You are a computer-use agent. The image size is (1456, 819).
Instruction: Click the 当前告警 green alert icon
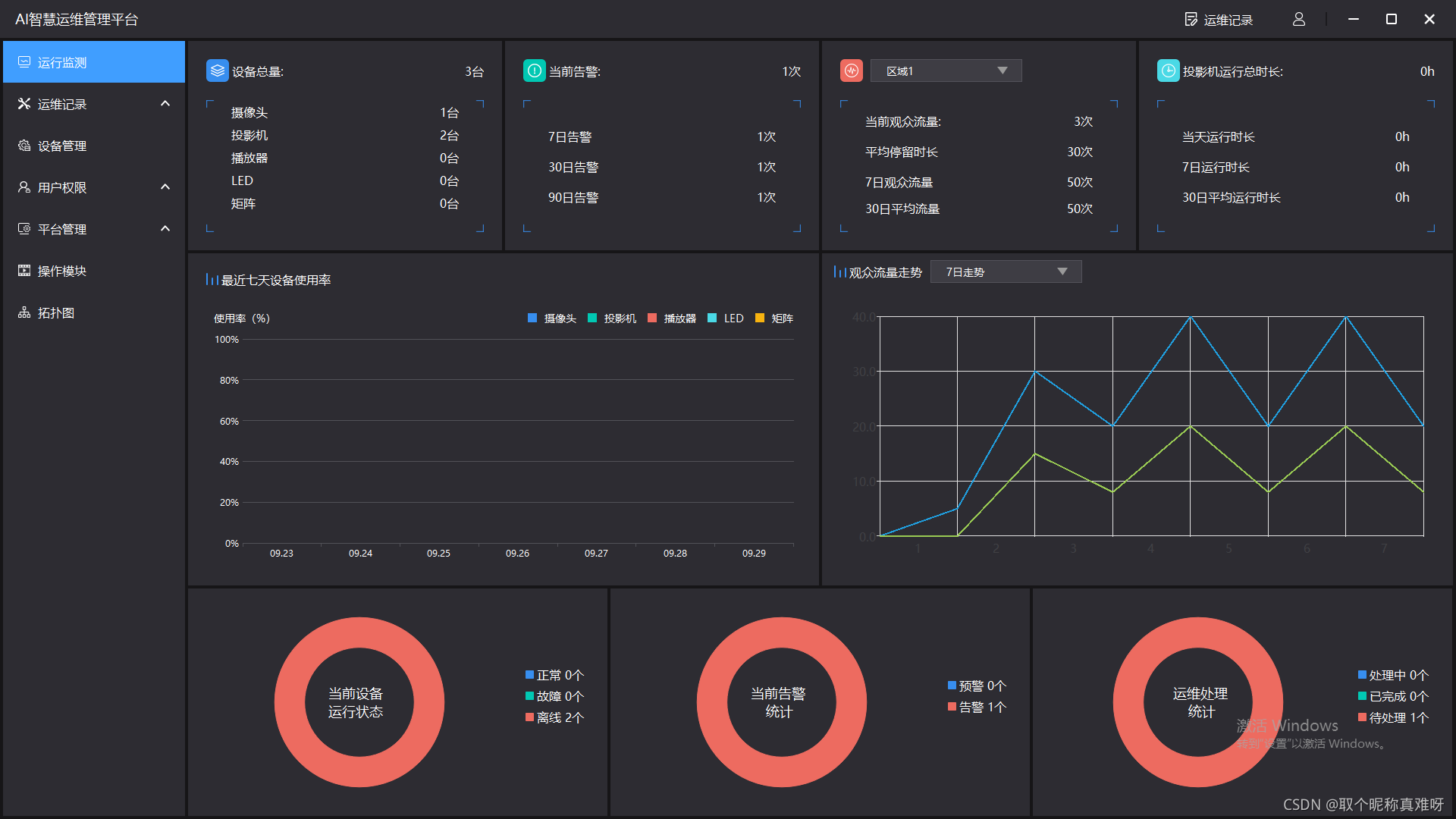(534, 71)
